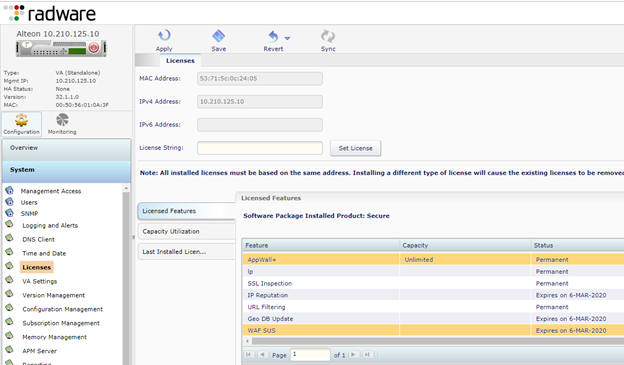Viewport: 624px width, 365px height.
Task: Click the Version Management tree icon
Action: [10, 294]
